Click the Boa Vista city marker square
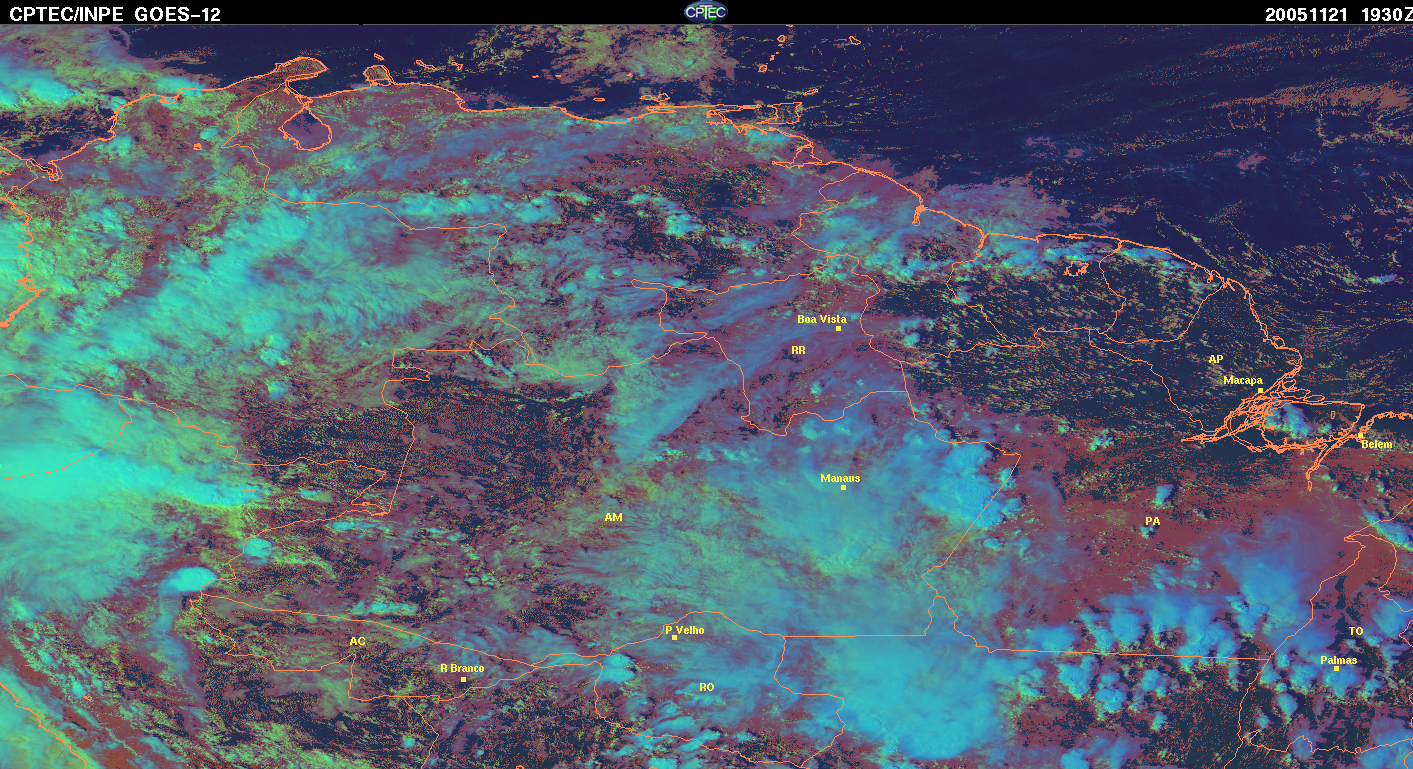 838,328
